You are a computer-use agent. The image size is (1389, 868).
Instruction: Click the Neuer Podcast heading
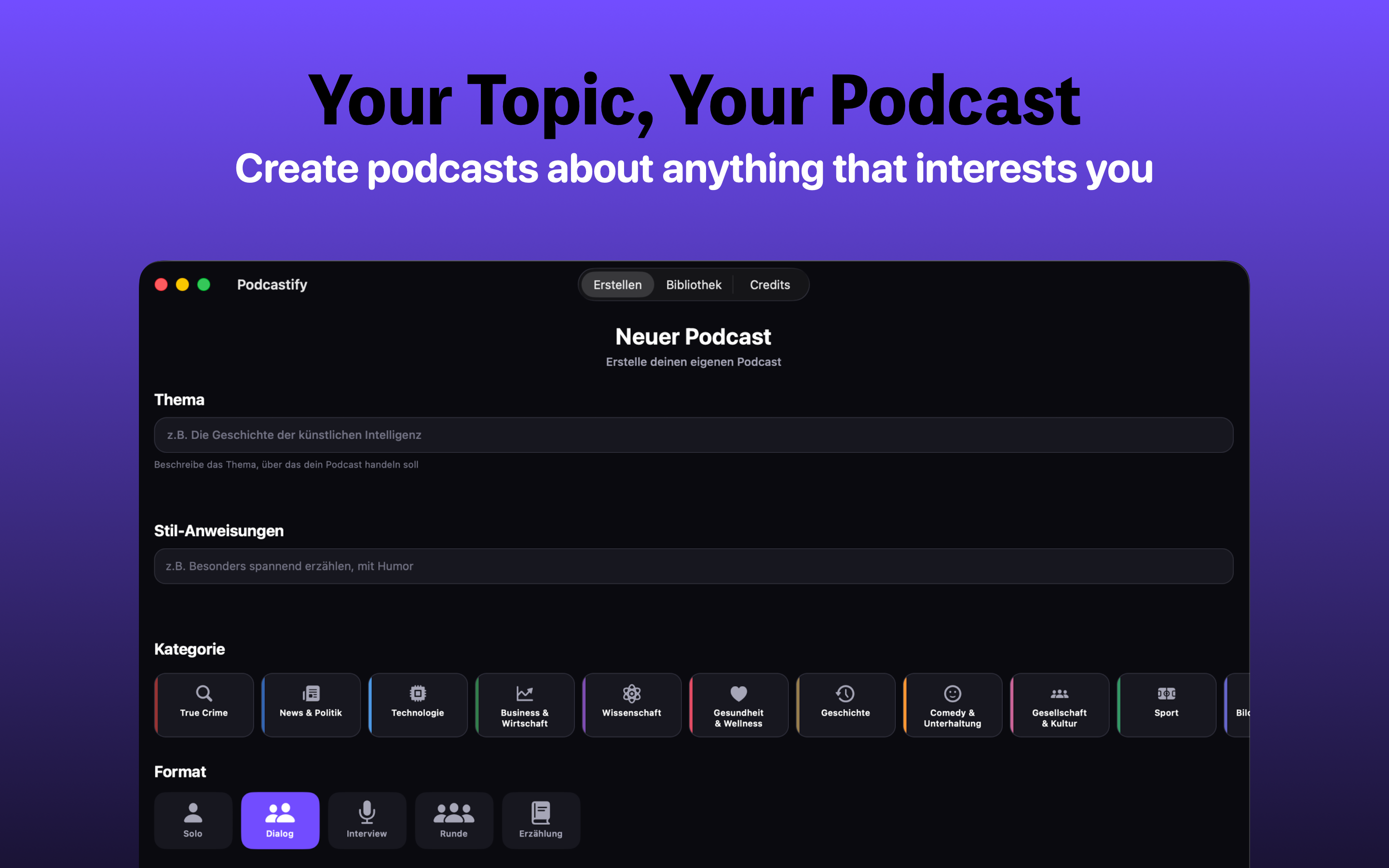click(694, 337)
